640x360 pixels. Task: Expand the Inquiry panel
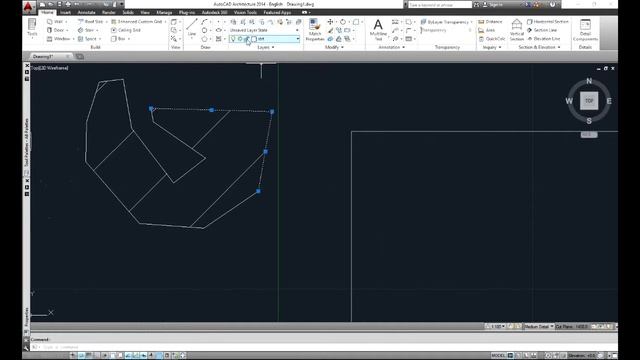[492, 47]
